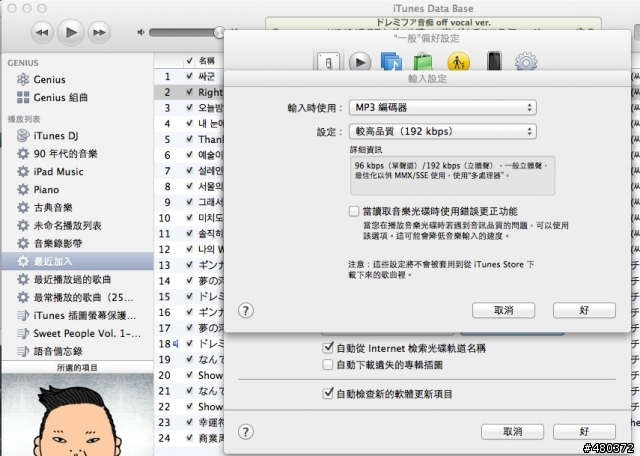Select track row 13 ギンナ
This screenshot has height=456, width=640.
tap(189, 265)
